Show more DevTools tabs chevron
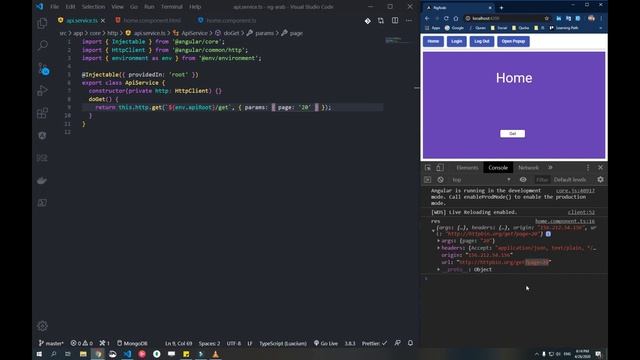The height and width of the screenshot is (360, 640). [x=550, y=168]
